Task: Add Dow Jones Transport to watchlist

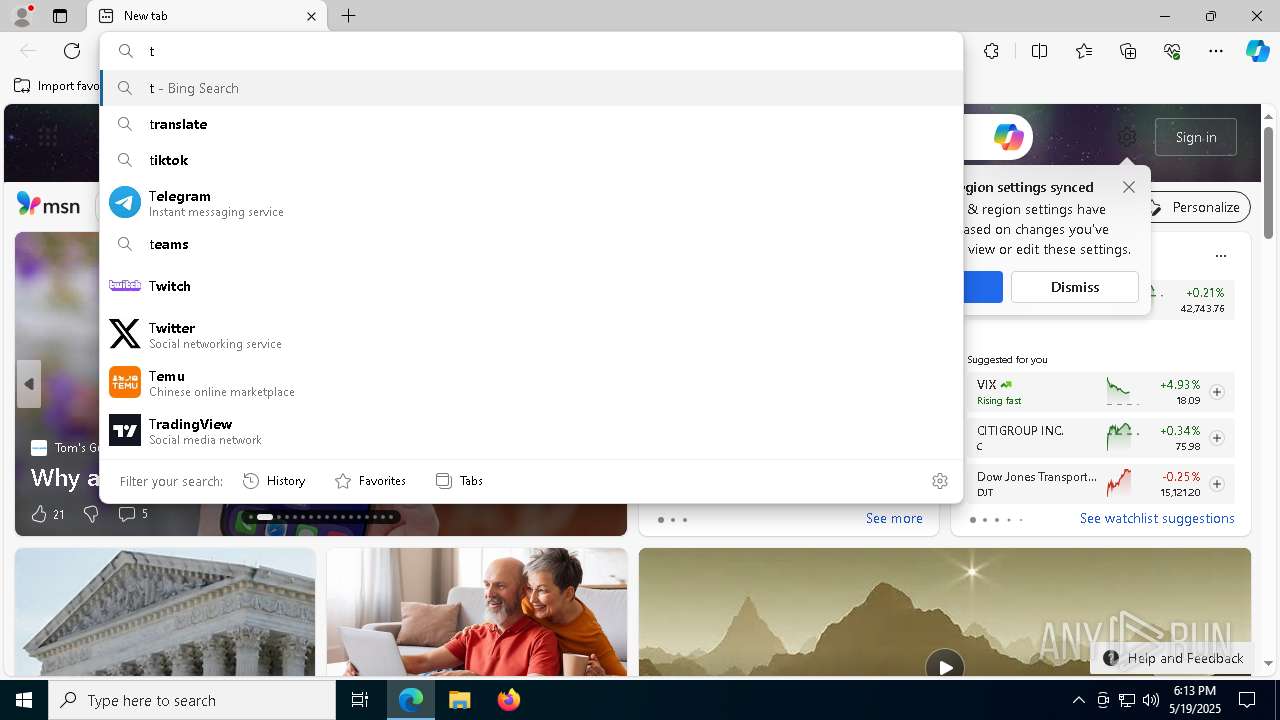Action: tap(1216, 484)
